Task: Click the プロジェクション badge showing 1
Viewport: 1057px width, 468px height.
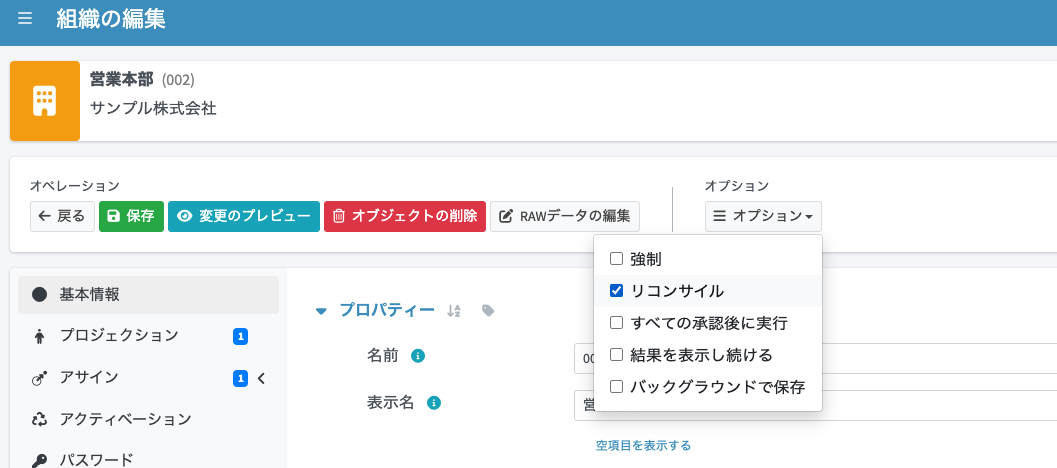Action: coord(240,336)
